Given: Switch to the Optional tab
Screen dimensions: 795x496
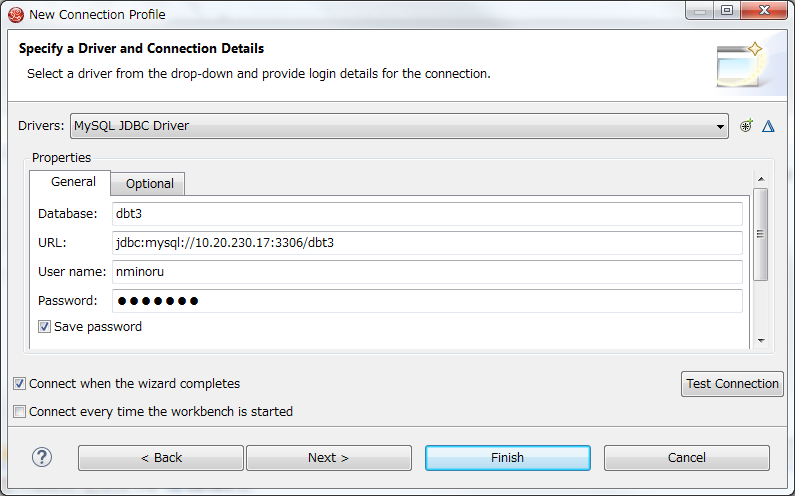Looking at the screenshot, I should click(x=150, y=184).
